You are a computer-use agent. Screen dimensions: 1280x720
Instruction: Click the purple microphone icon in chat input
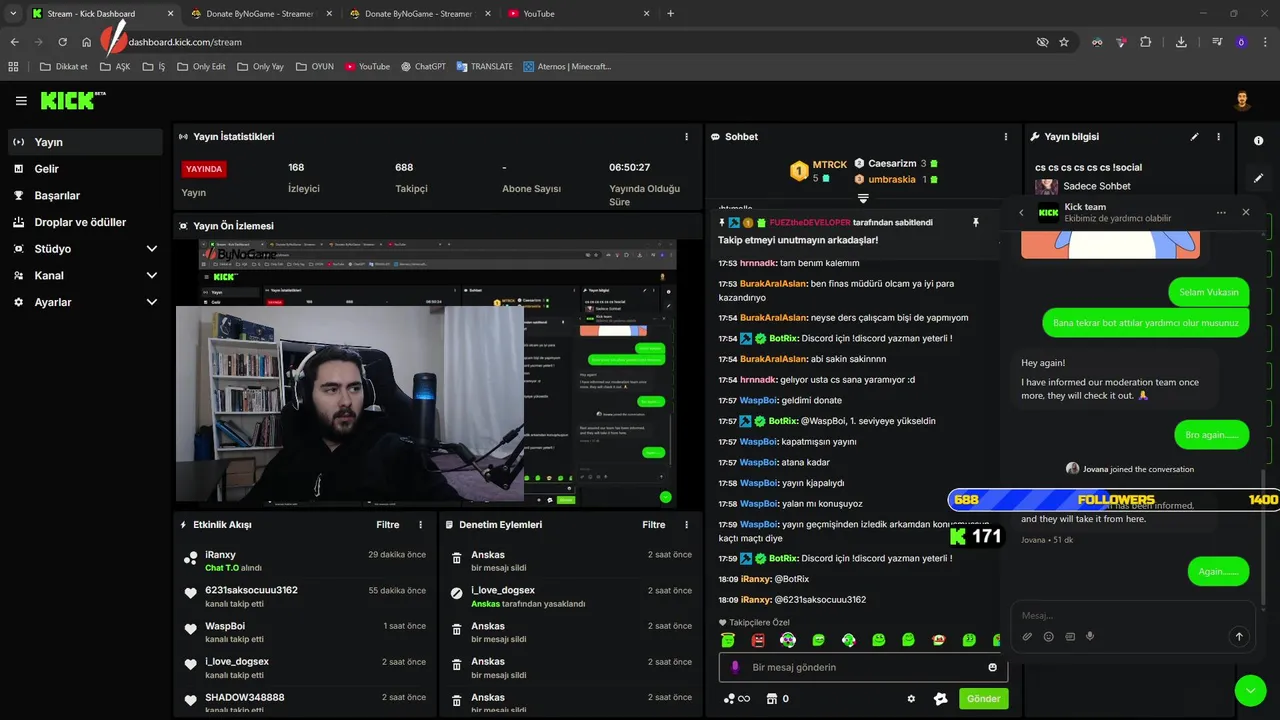point(735,667)
